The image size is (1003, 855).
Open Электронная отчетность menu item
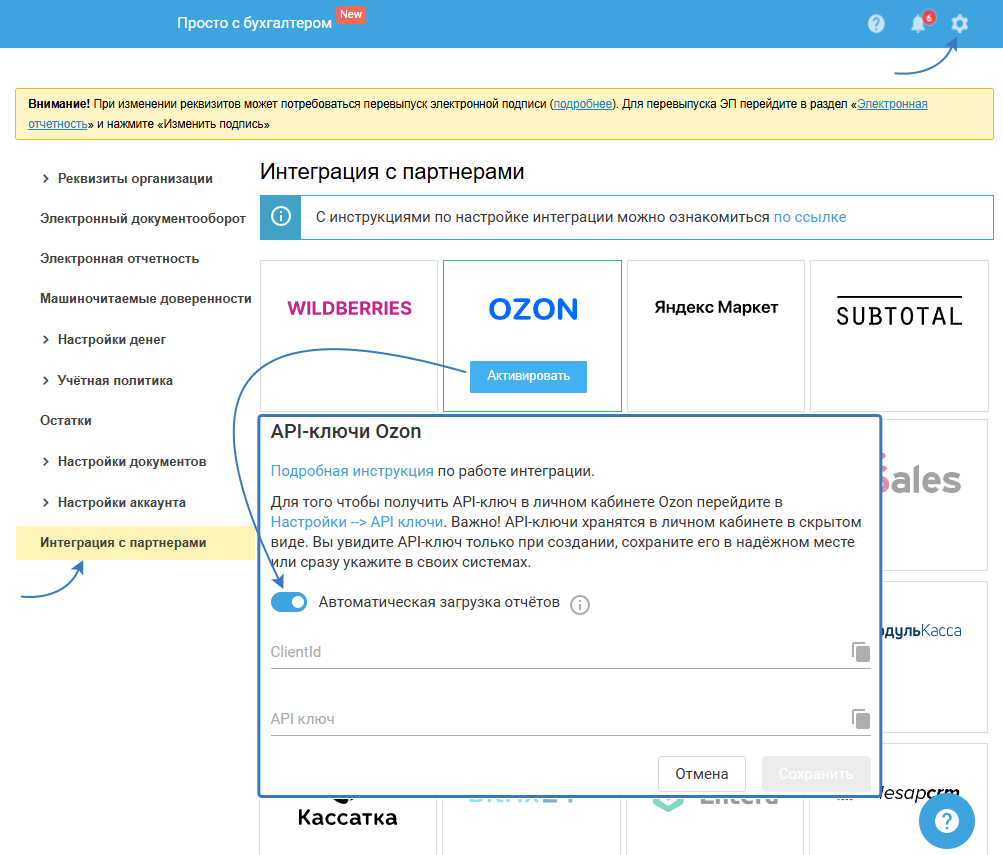tap(120, 258)
